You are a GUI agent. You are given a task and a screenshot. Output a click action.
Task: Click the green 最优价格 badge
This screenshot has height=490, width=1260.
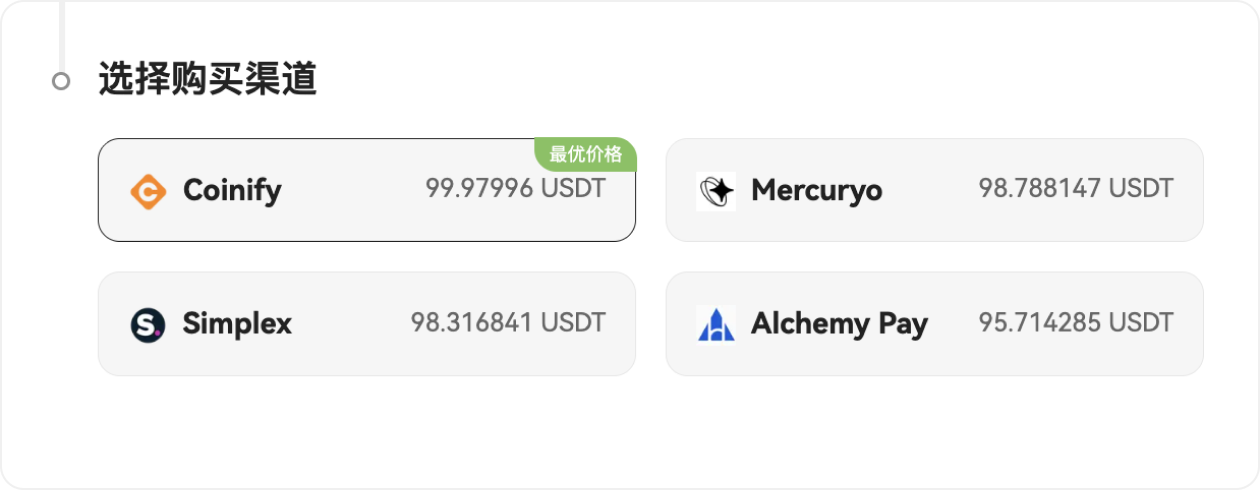tap(586, 154)
